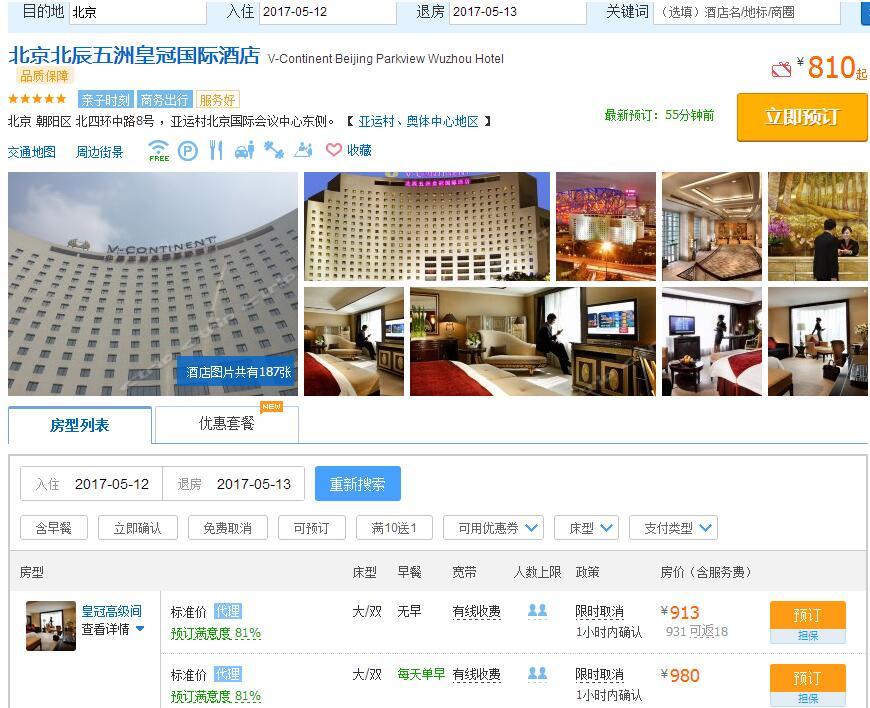Click the 亲子时刻 tag
This screenshot has width=870, height=708.
click(106, 100)
